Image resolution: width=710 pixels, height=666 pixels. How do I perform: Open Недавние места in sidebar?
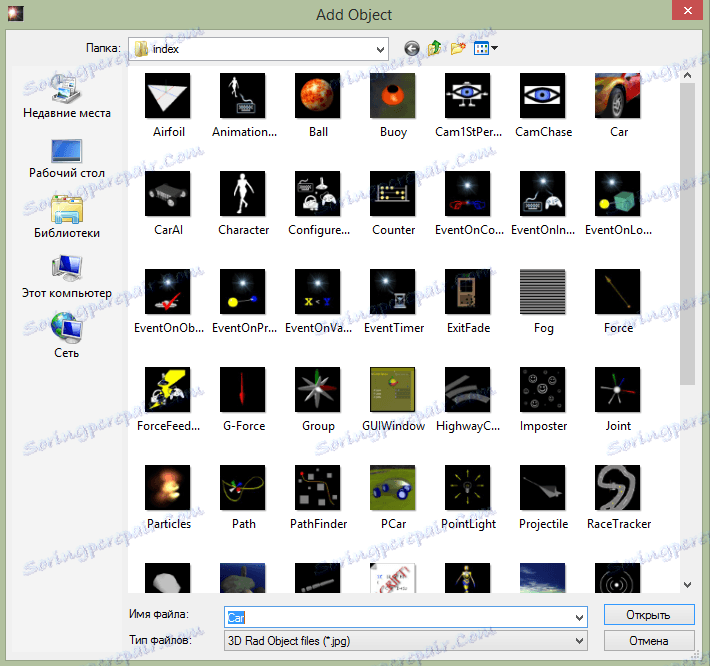tap(67, 96)
